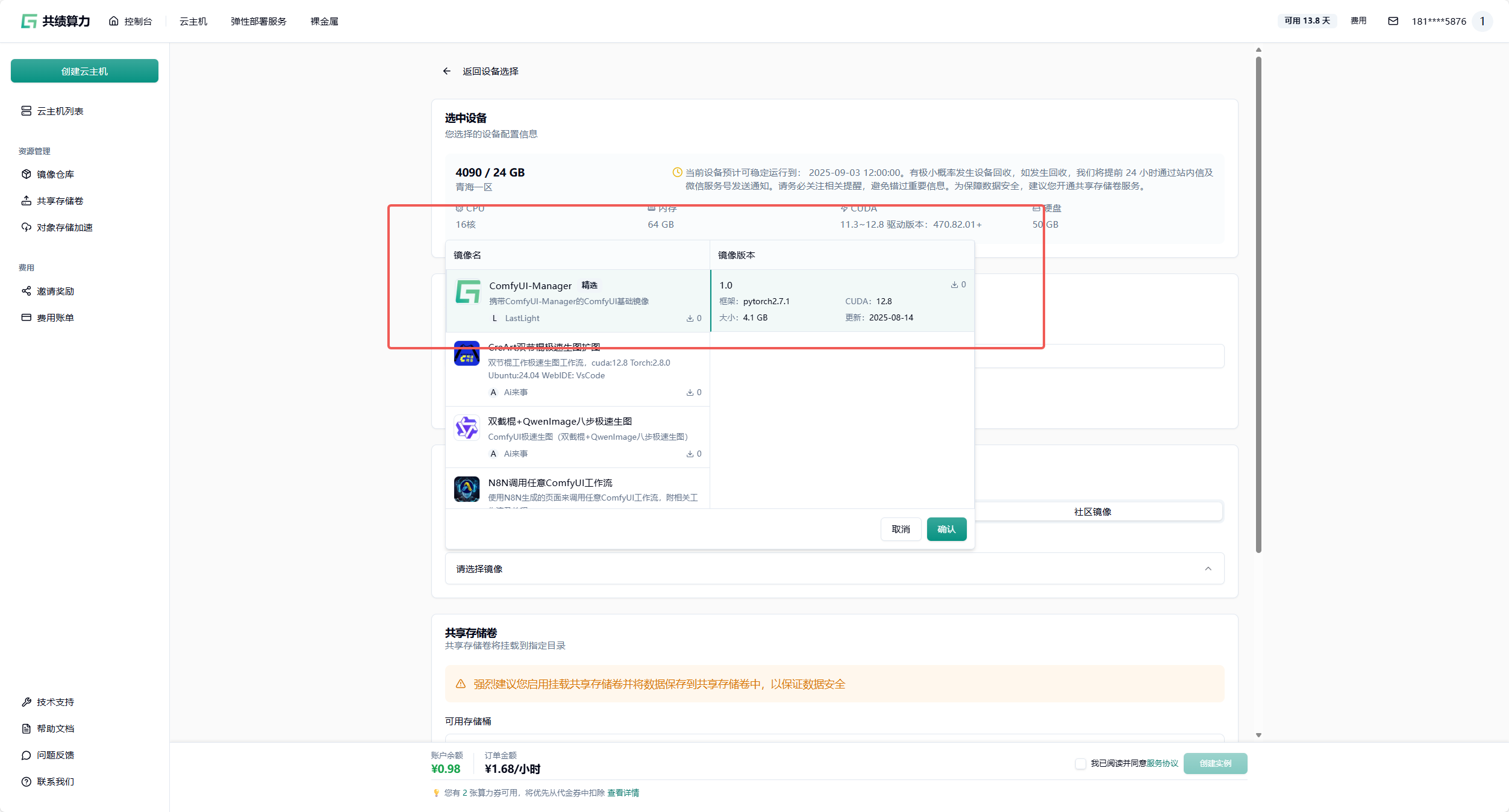Screen dimensions: 1509x812
Task: Click 取消 in the image picker
Action: click(901, 529)
